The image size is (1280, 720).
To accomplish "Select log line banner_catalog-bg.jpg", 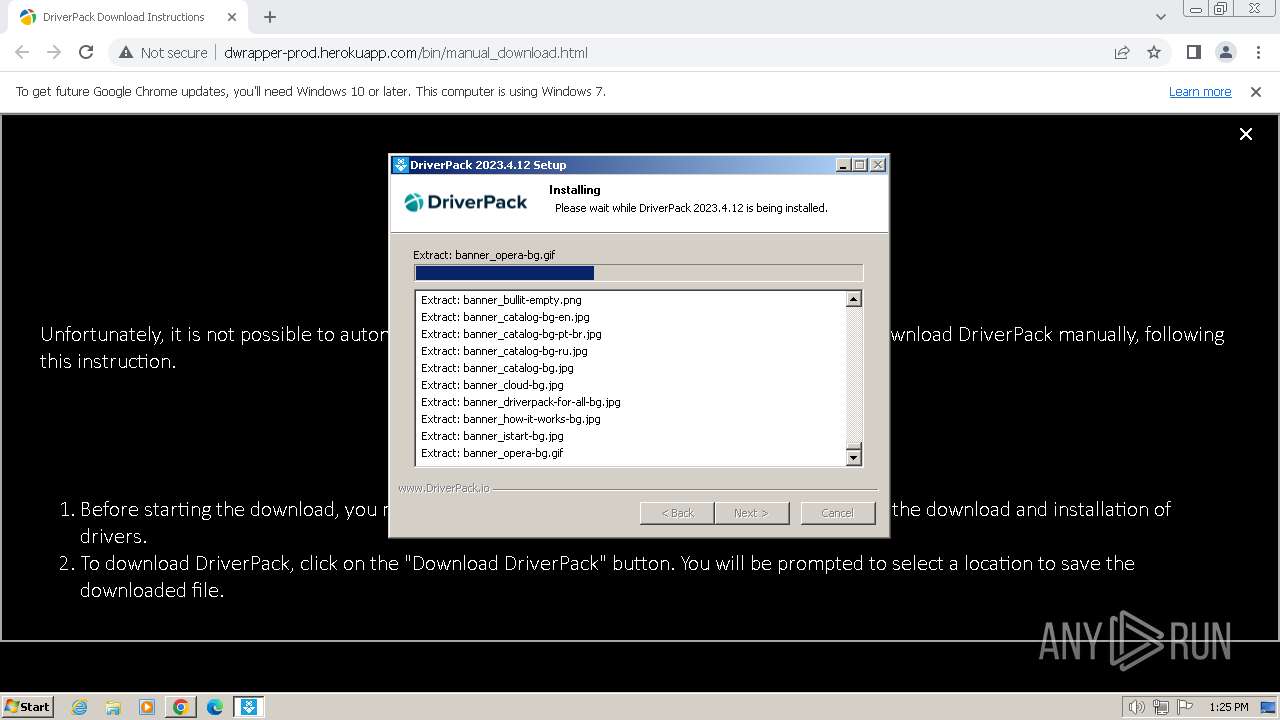I will (x=497, y=368).
